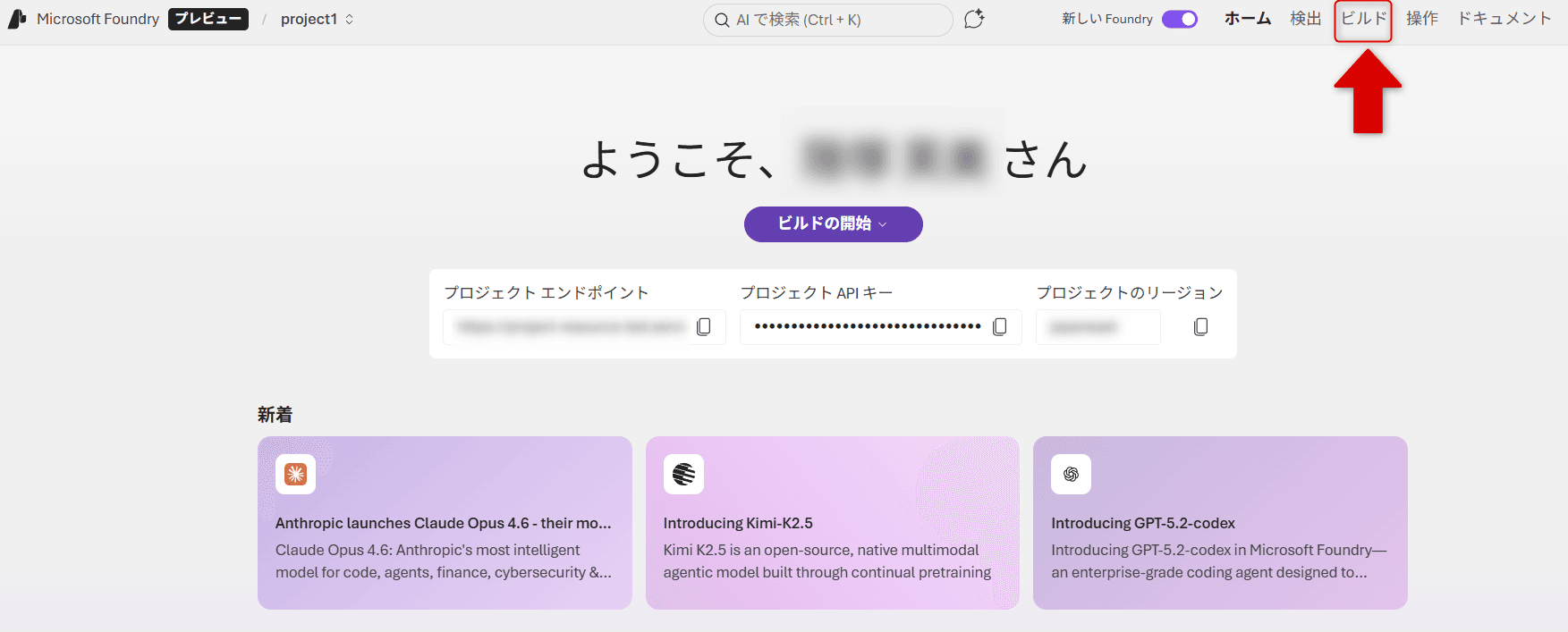
Task: Click the Kimi-K2.5 card logo icon
Action: tap(684, 474)
